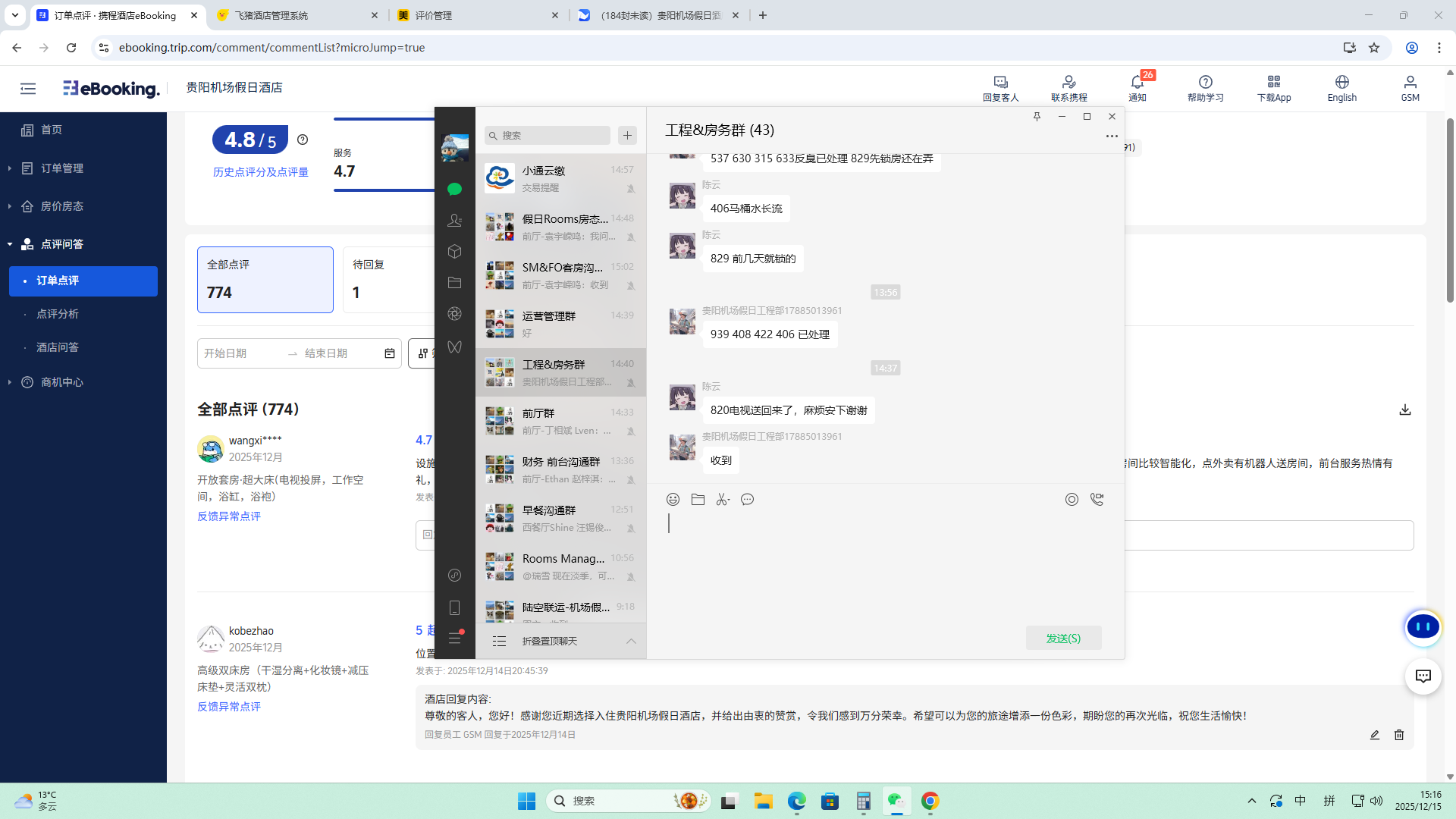Open emoji picker in WeChat chat
Screen dimensions: 1456x819
(673, 499)
